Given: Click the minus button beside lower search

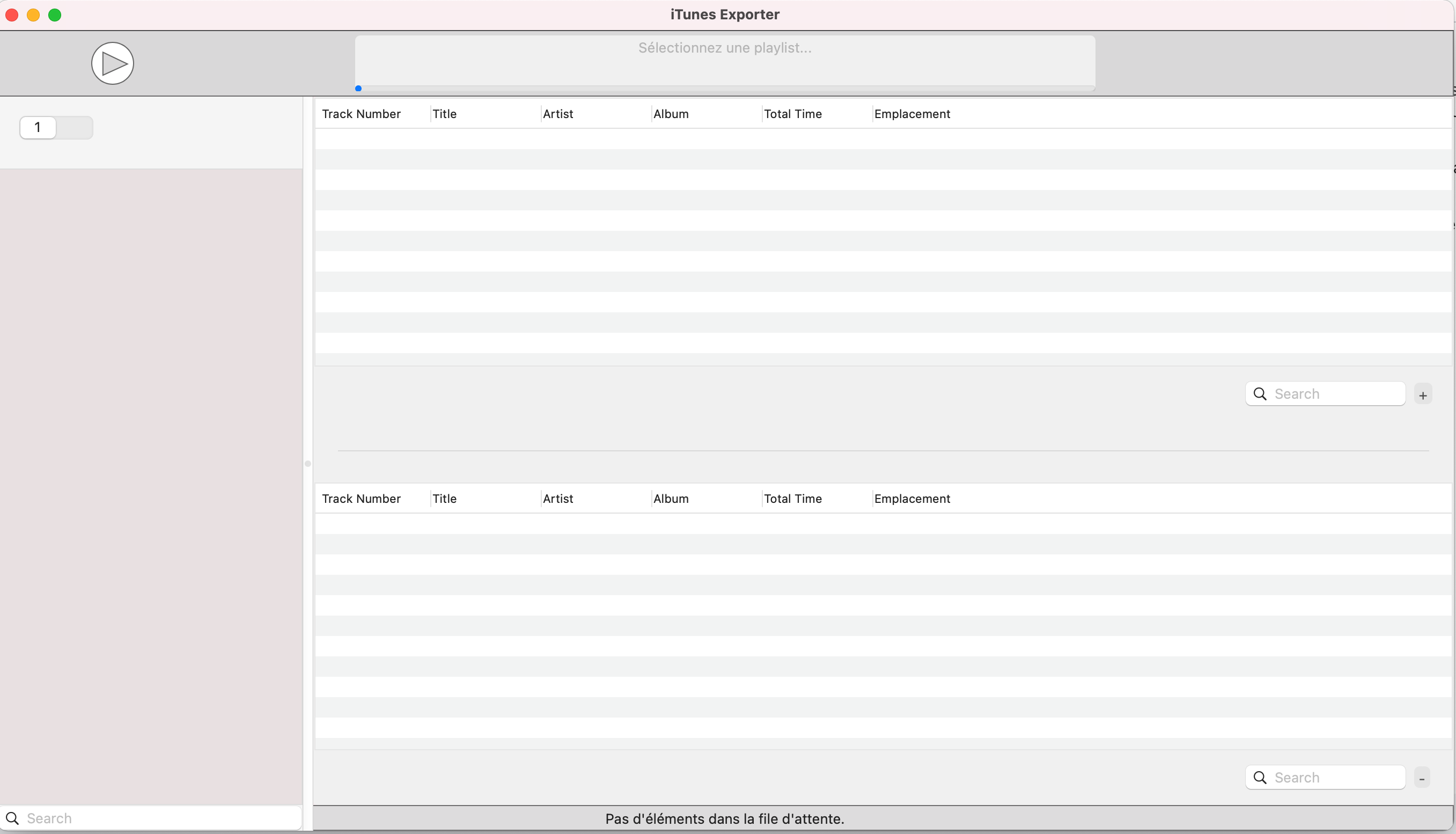Looking at the screenshot, I should (x=1422, y=778).
